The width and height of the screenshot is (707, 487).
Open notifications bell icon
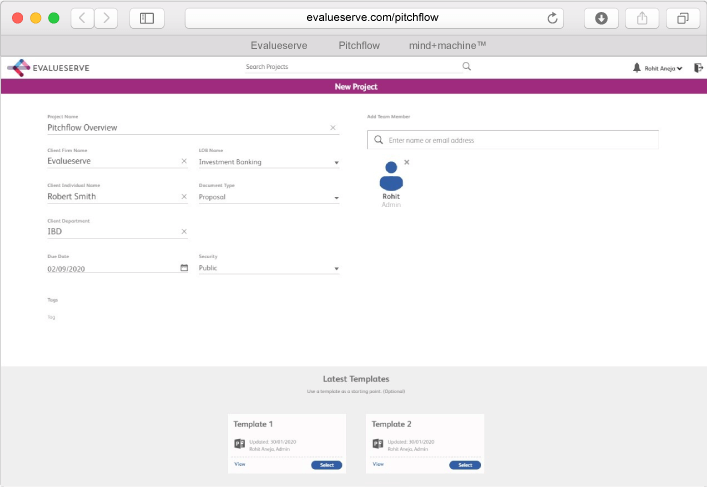[x=636, y=68]
